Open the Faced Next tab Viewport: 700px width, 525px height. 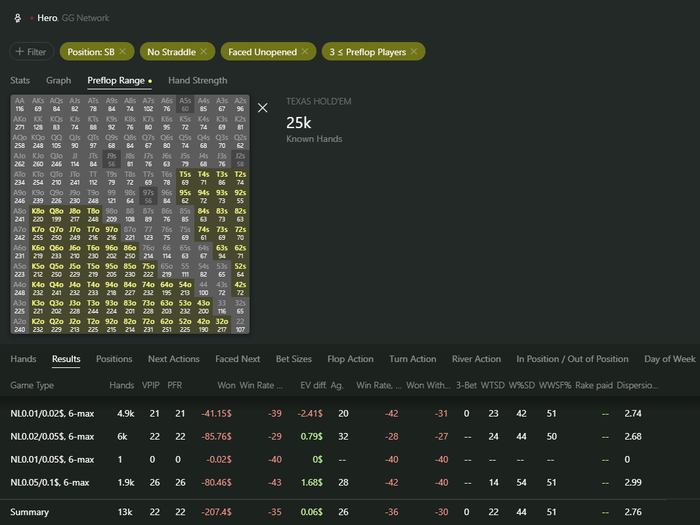(x=238, y=359)
